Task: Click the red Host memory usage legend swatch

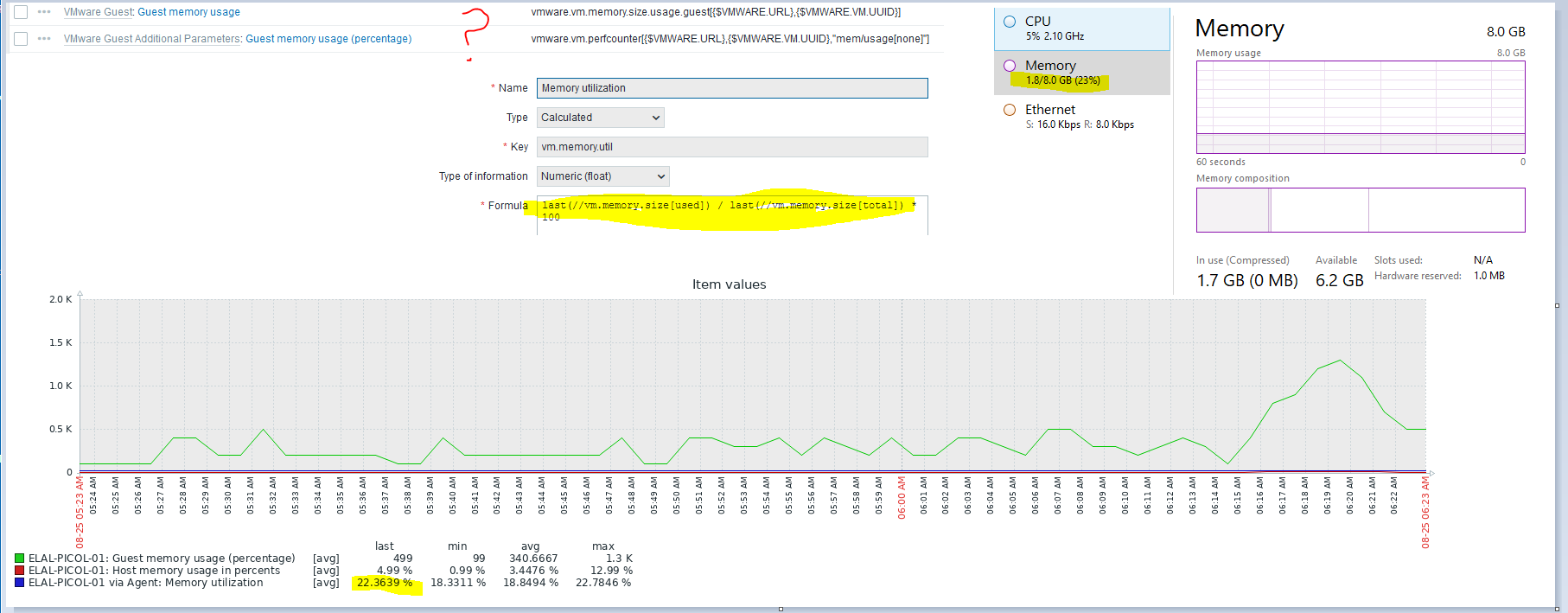Action: coord(20,571)
